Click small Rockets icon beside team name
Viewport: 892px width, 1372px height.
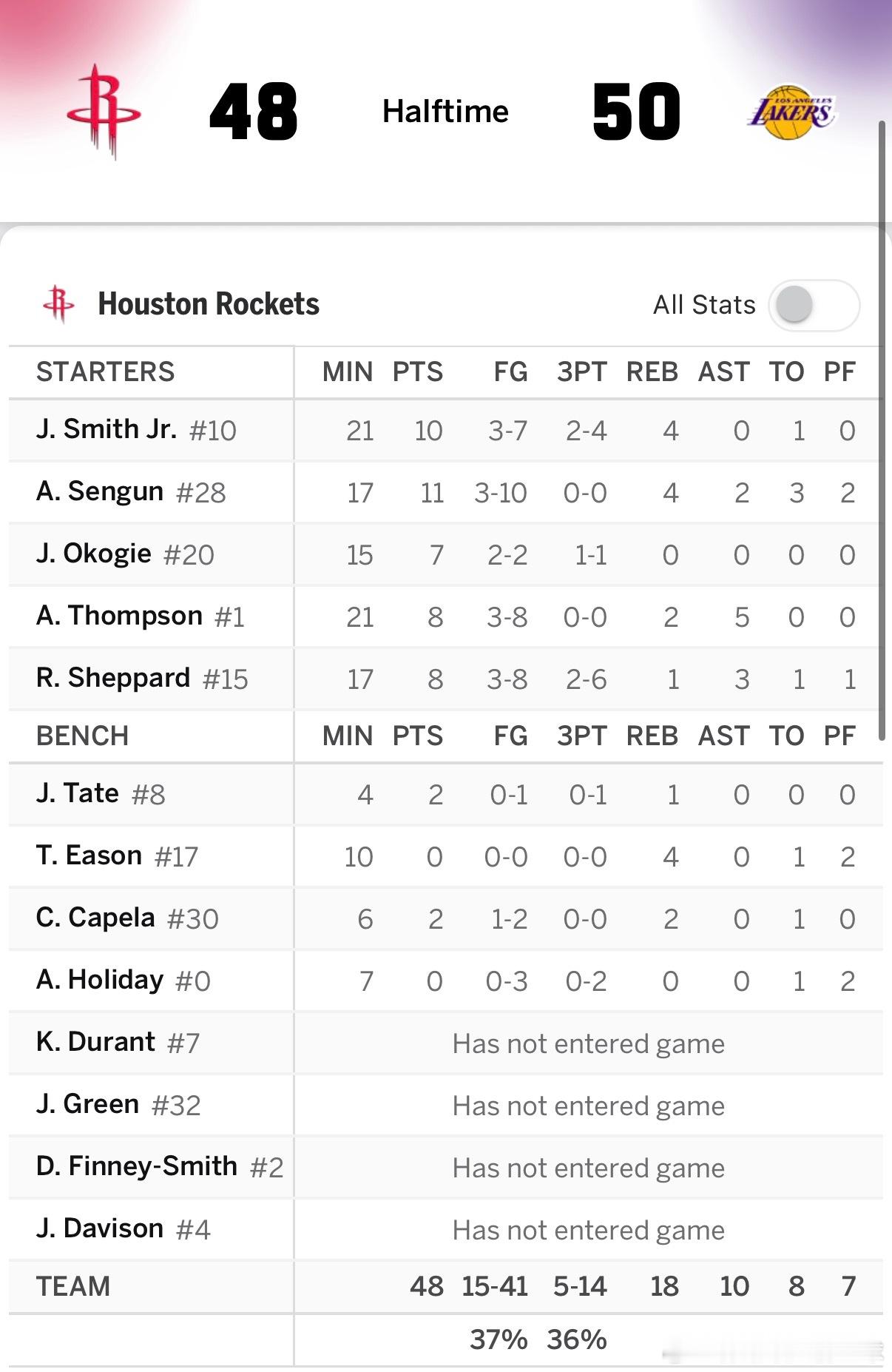(59, 304)
